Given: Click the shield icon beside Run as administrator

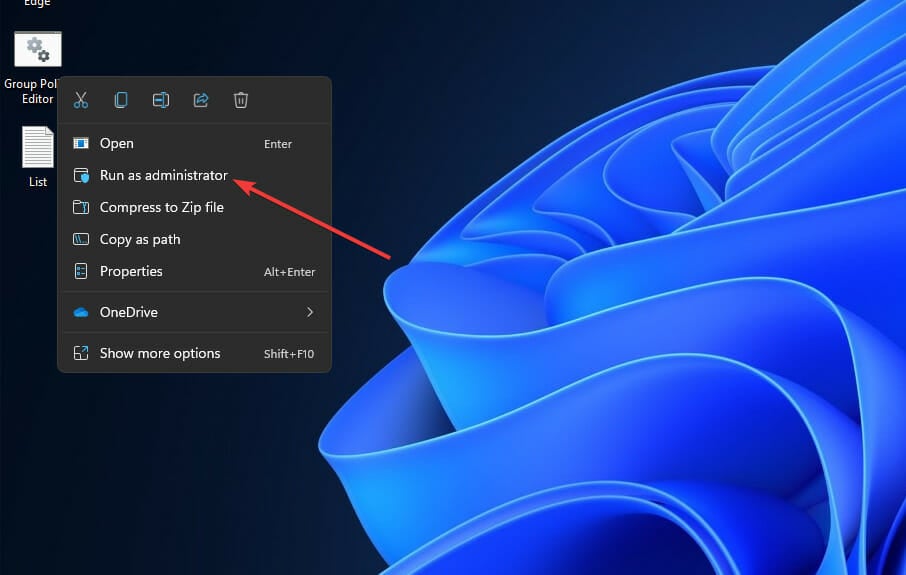Looking at the screenshot, I should pyautogui.click(x=81, y=175).
